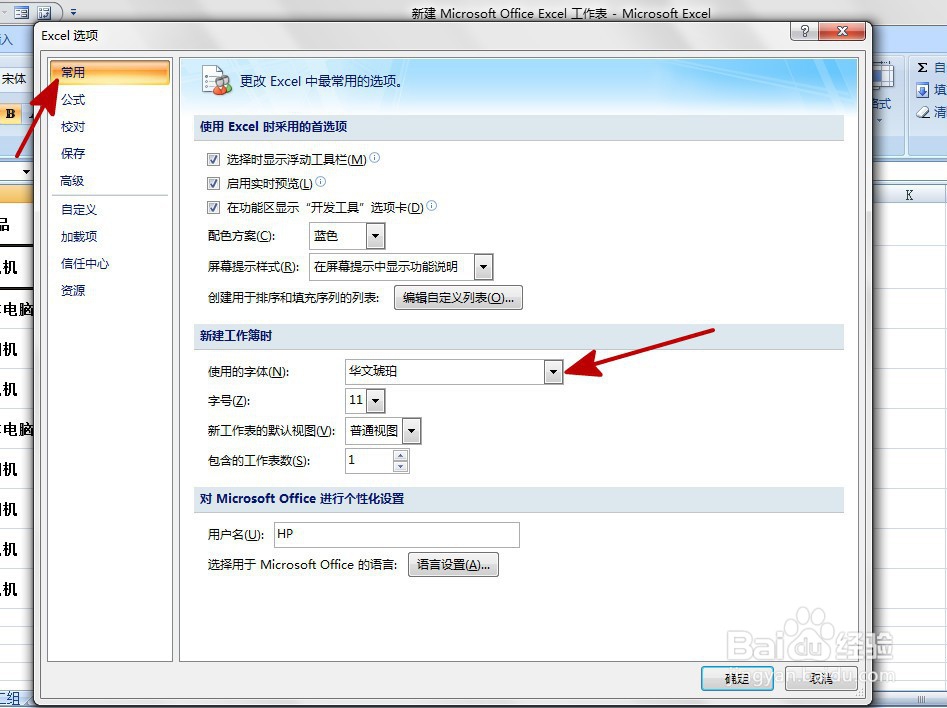Toggle the 在功能区显示开发工具选项卡 checkbox
This screenshot has height=708, width=947.
click(213, 206)
